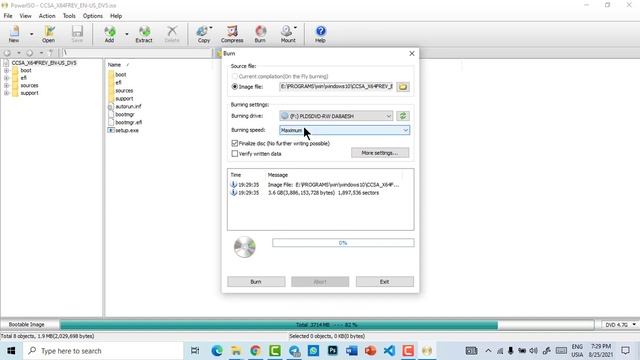Click the Message column header in log

tap(278, 175)
